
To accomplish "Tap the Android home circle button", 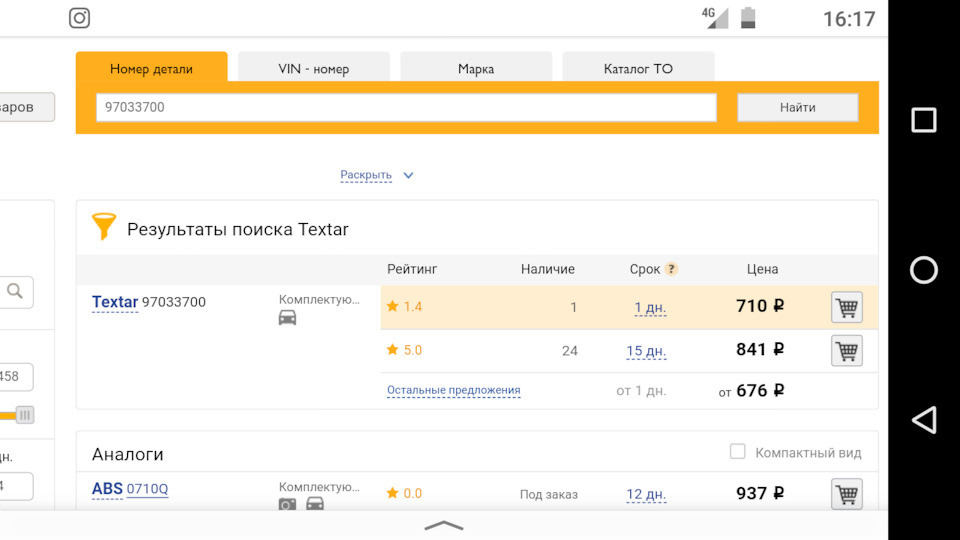I will pos(924,270).
